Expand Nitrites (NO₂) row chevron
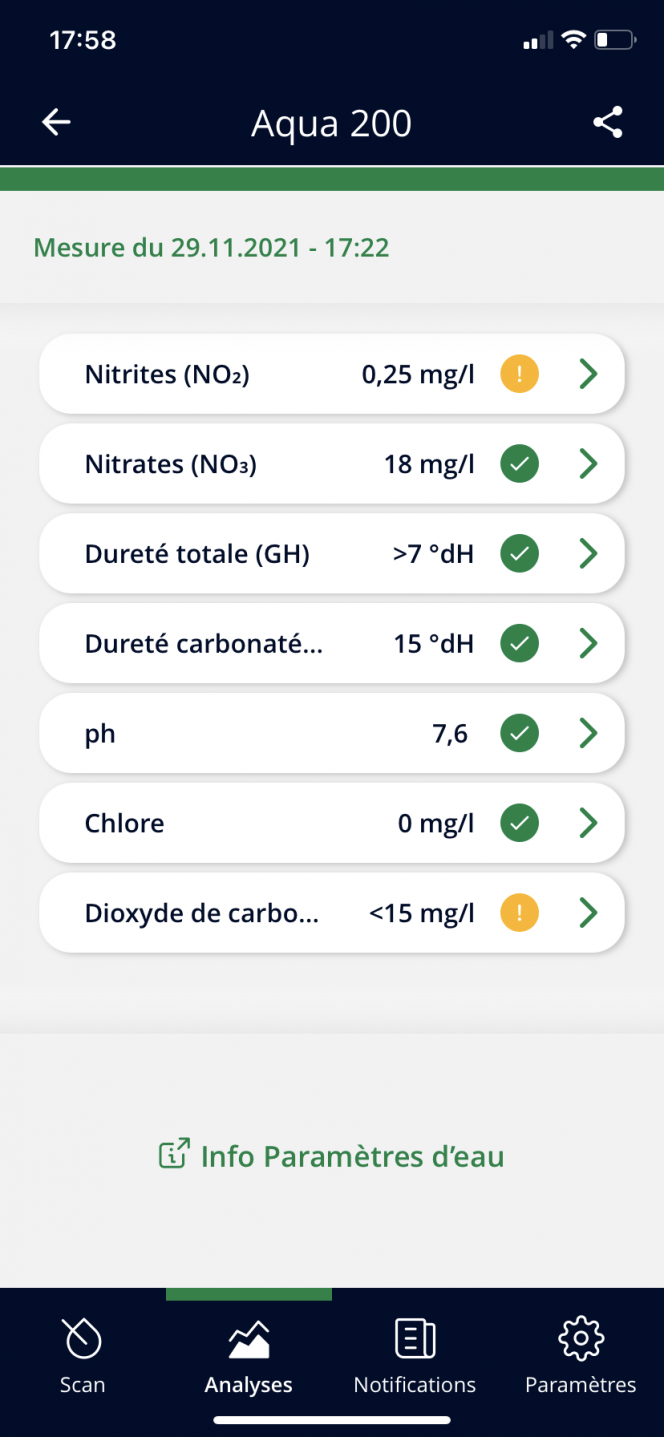The height and width of the screenshot is (1437, 664). tap(589, 374)
